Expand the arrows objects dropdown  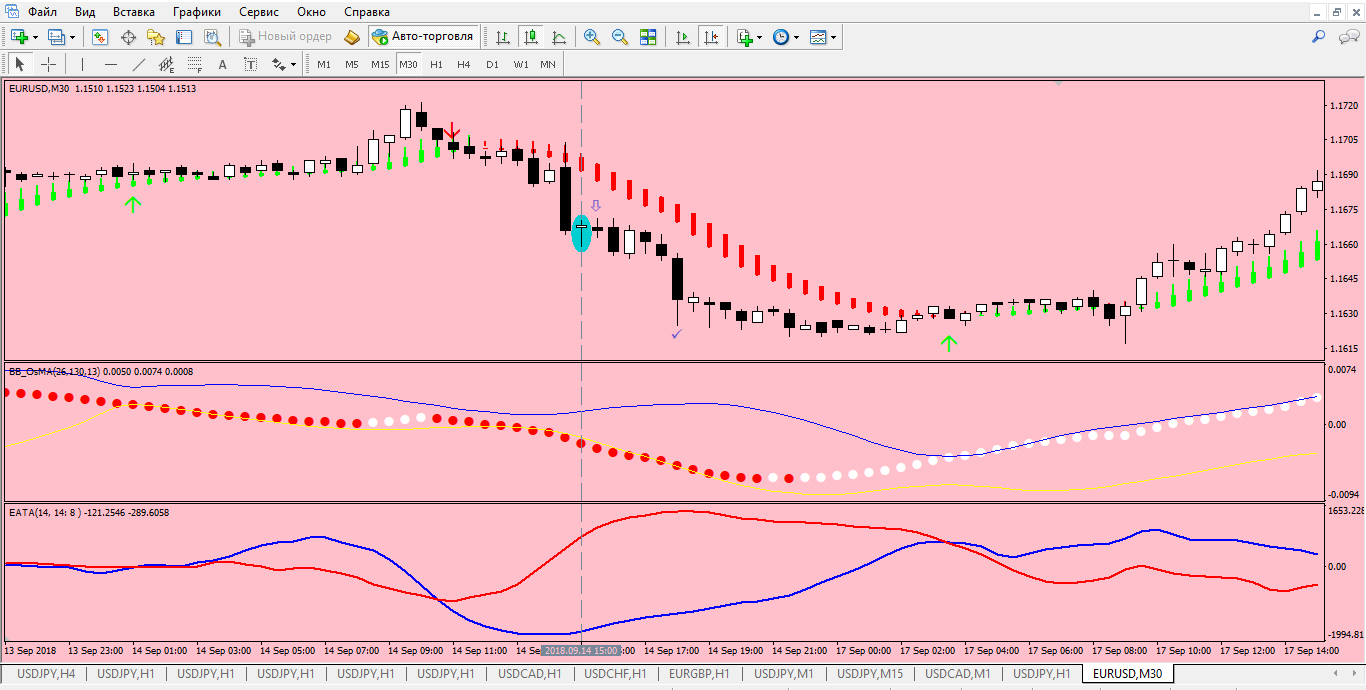(x=294, y=64)
